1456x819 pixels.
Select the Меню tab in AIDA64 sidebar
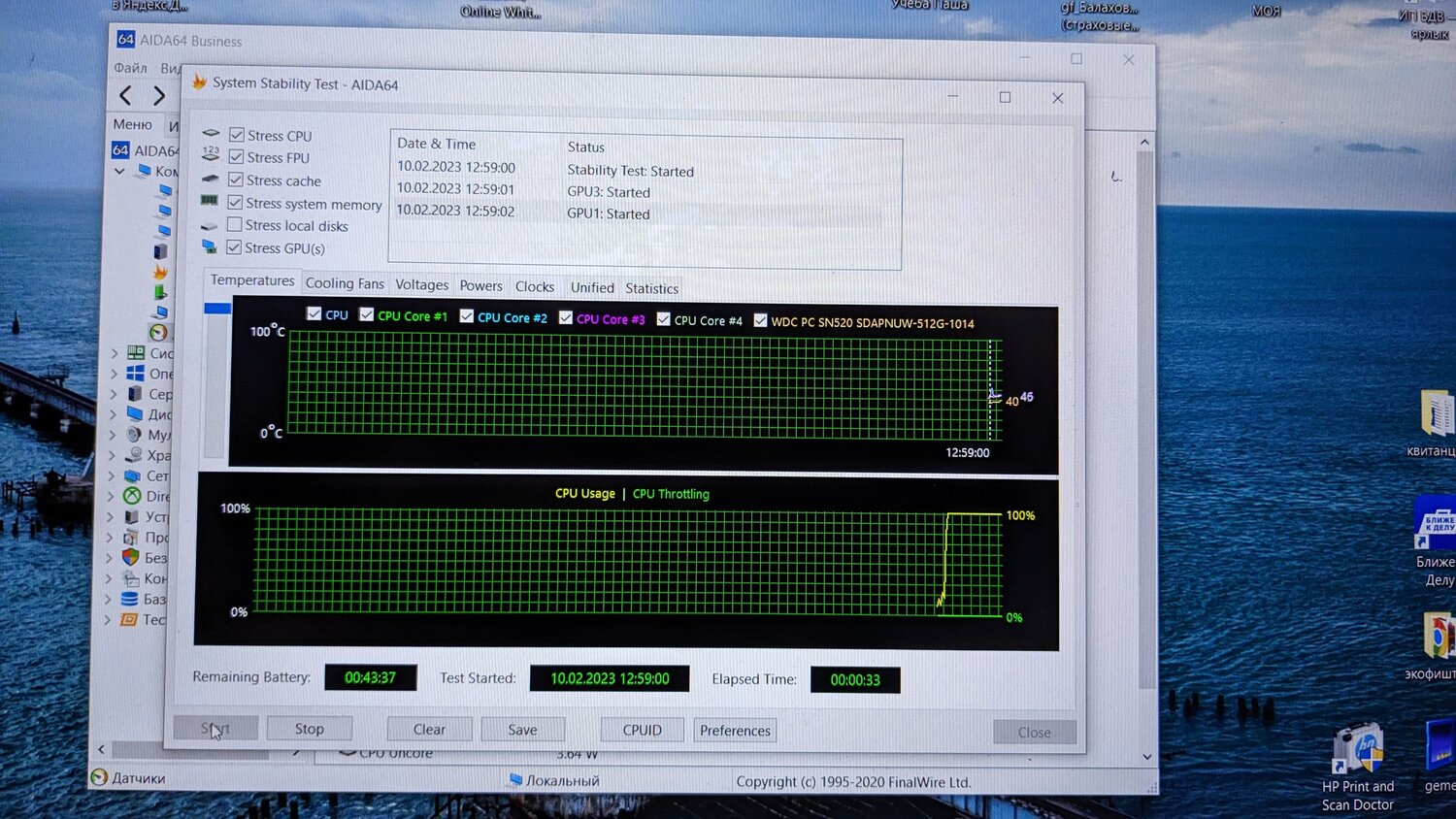[x=132, y=124]
